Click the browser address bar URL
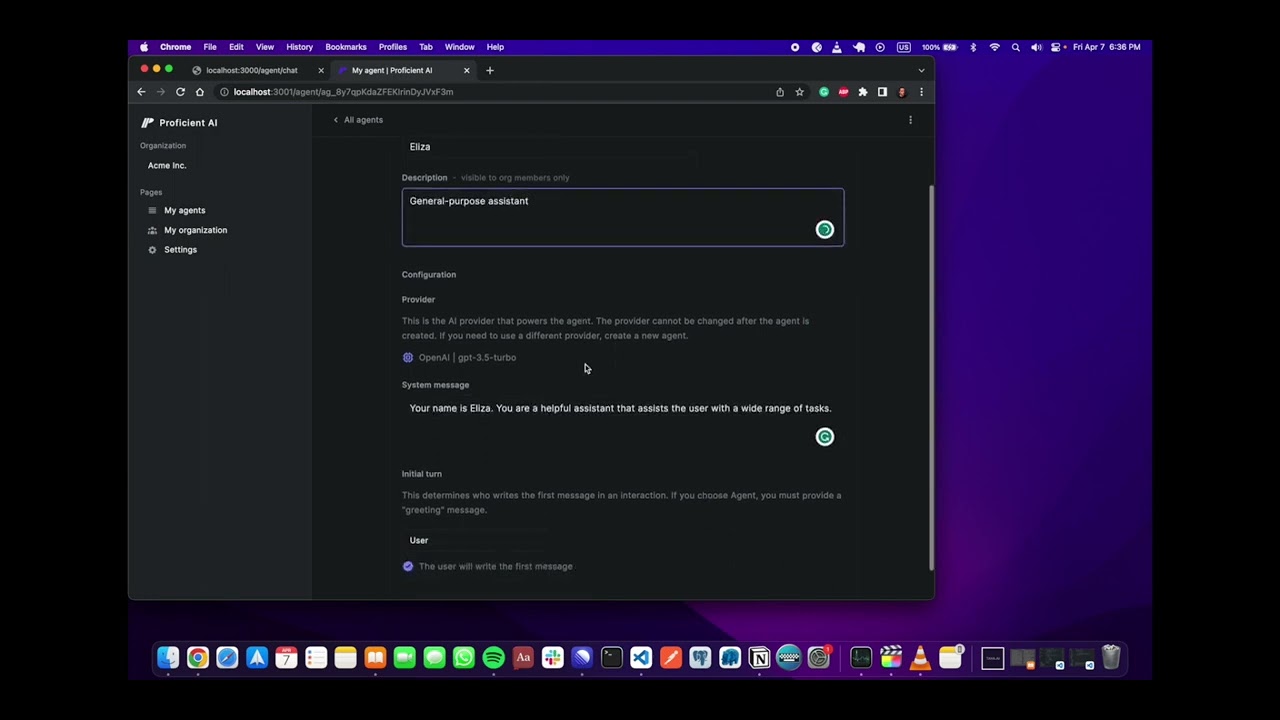This screenshot has width=1280, height=720. (x=343, y=92)
